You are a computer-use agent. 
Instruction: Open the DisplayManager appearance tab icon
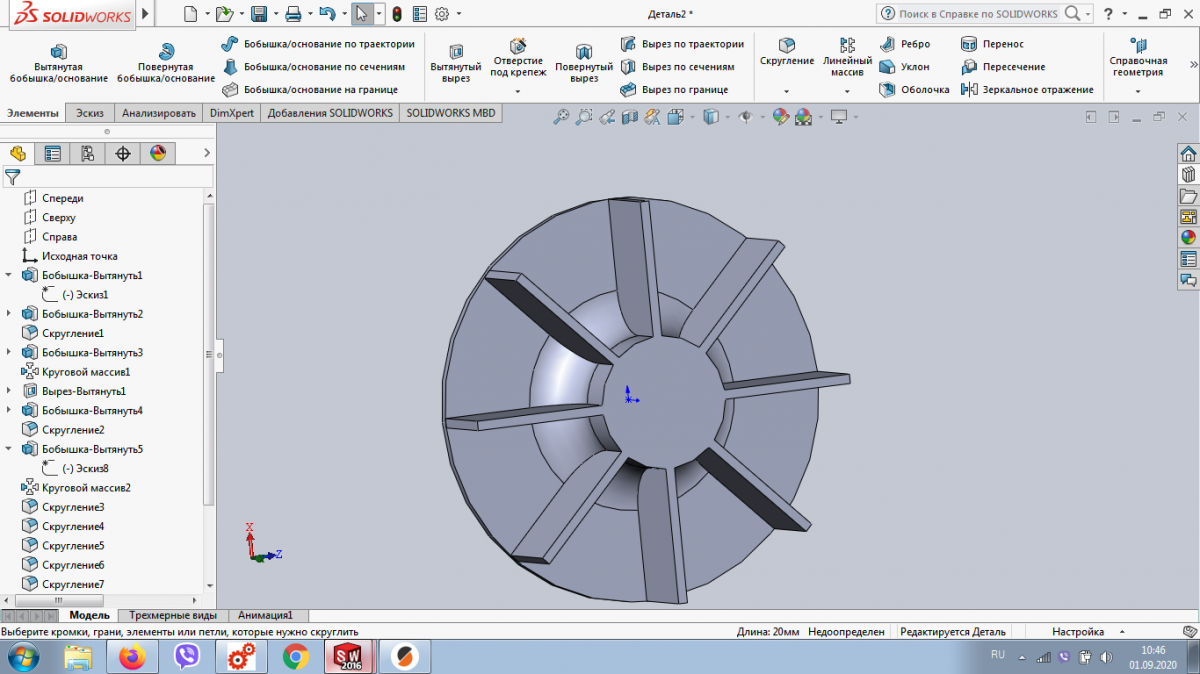coord(157,153)
